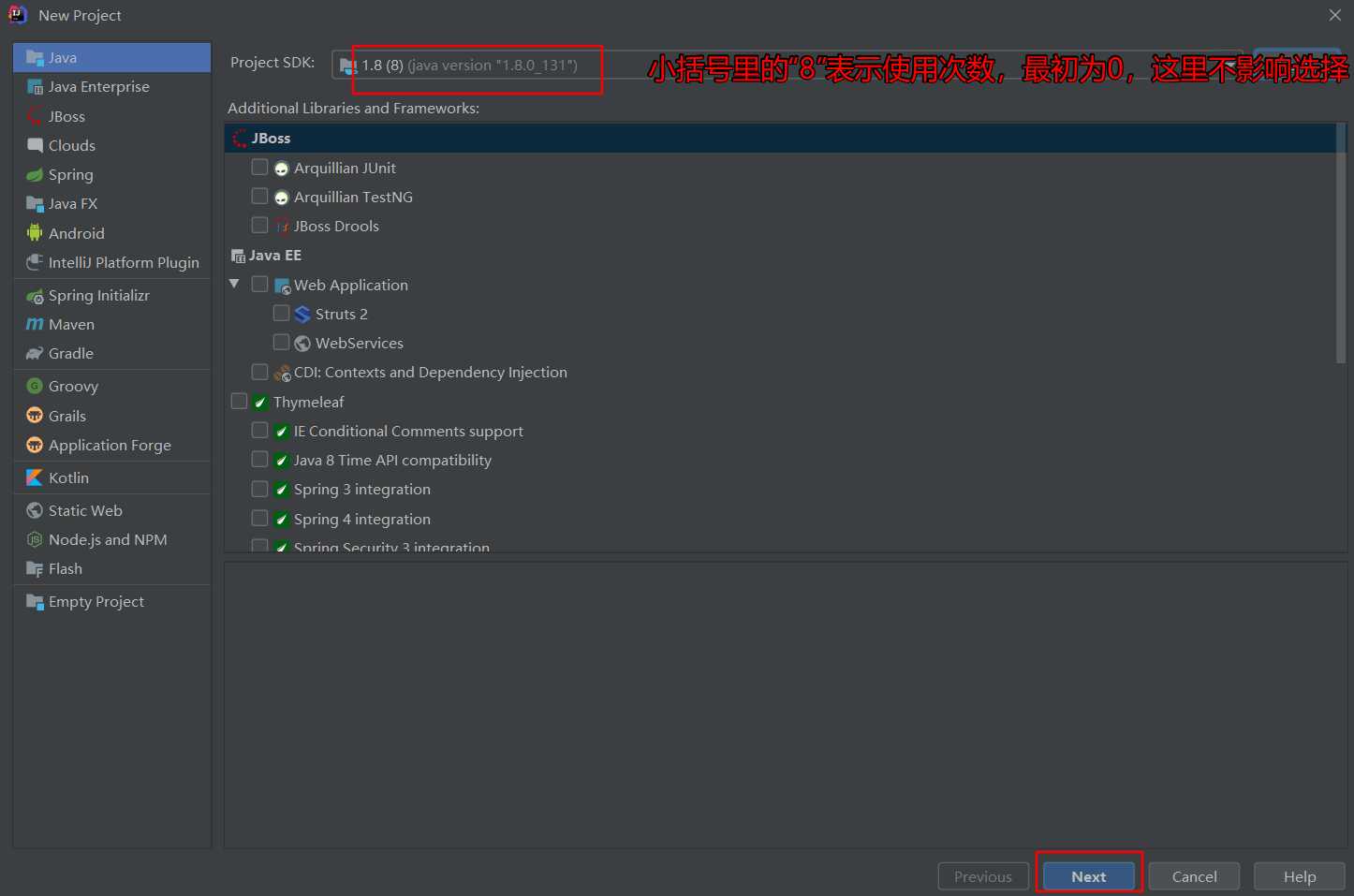This screenshot has width=1354, height=896.
Task: Enable CDI Contexts and Dependency Injection checkbox
Action: (260, 372)
